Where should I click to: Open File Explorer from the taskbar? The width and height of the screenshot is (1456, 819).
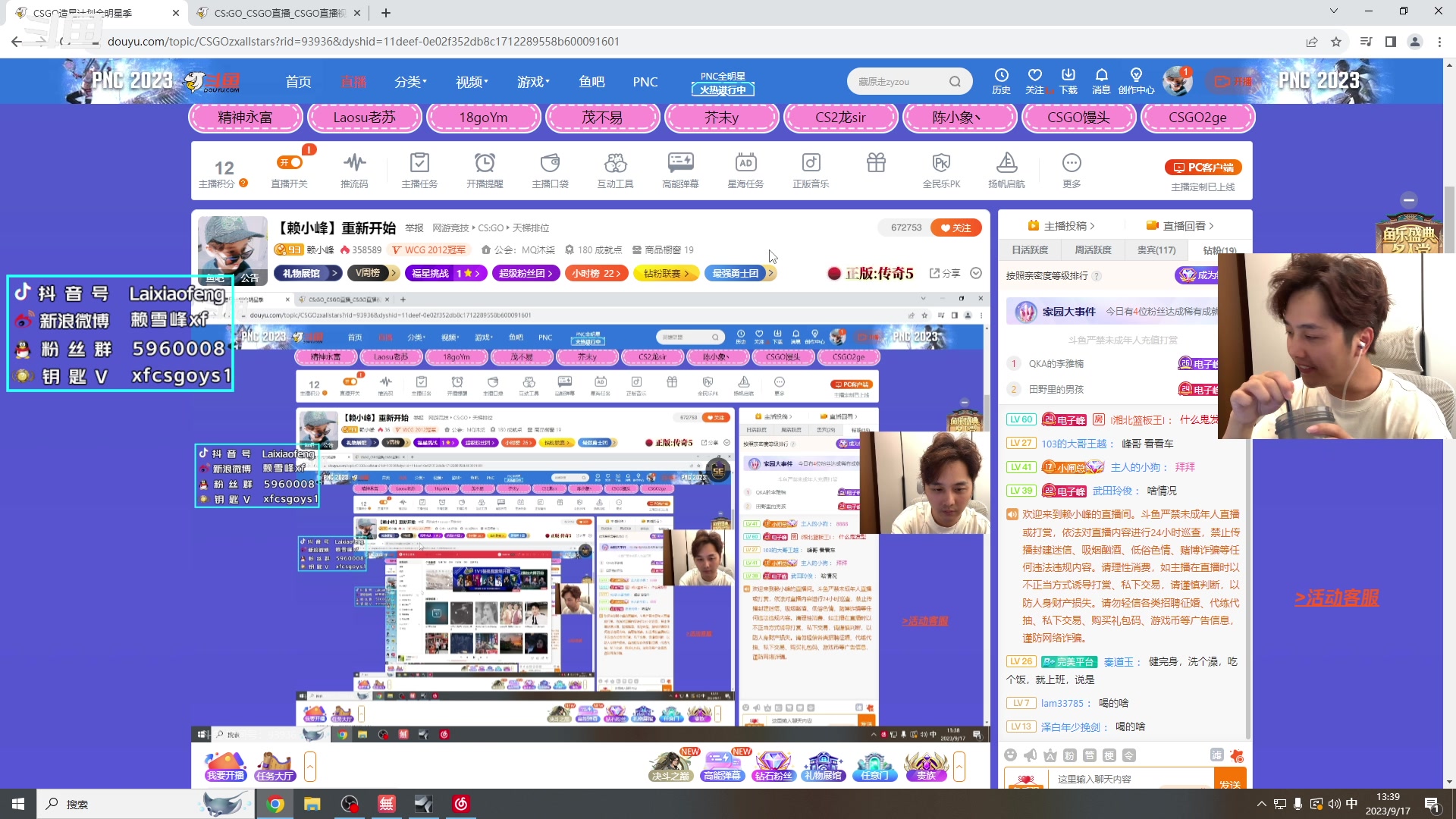[x=312, y=804]
